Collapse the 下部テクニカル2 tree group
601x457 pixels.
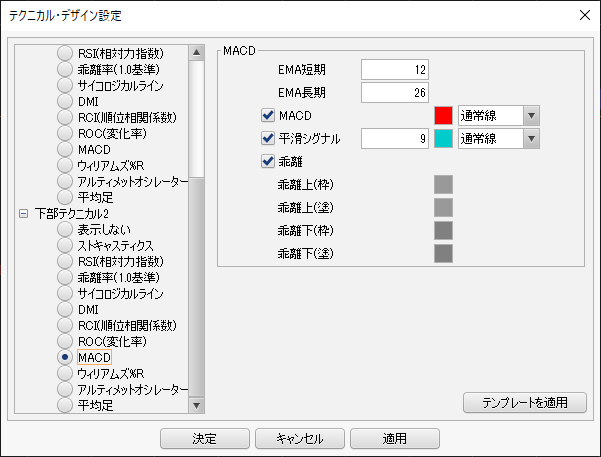point(24,213)
